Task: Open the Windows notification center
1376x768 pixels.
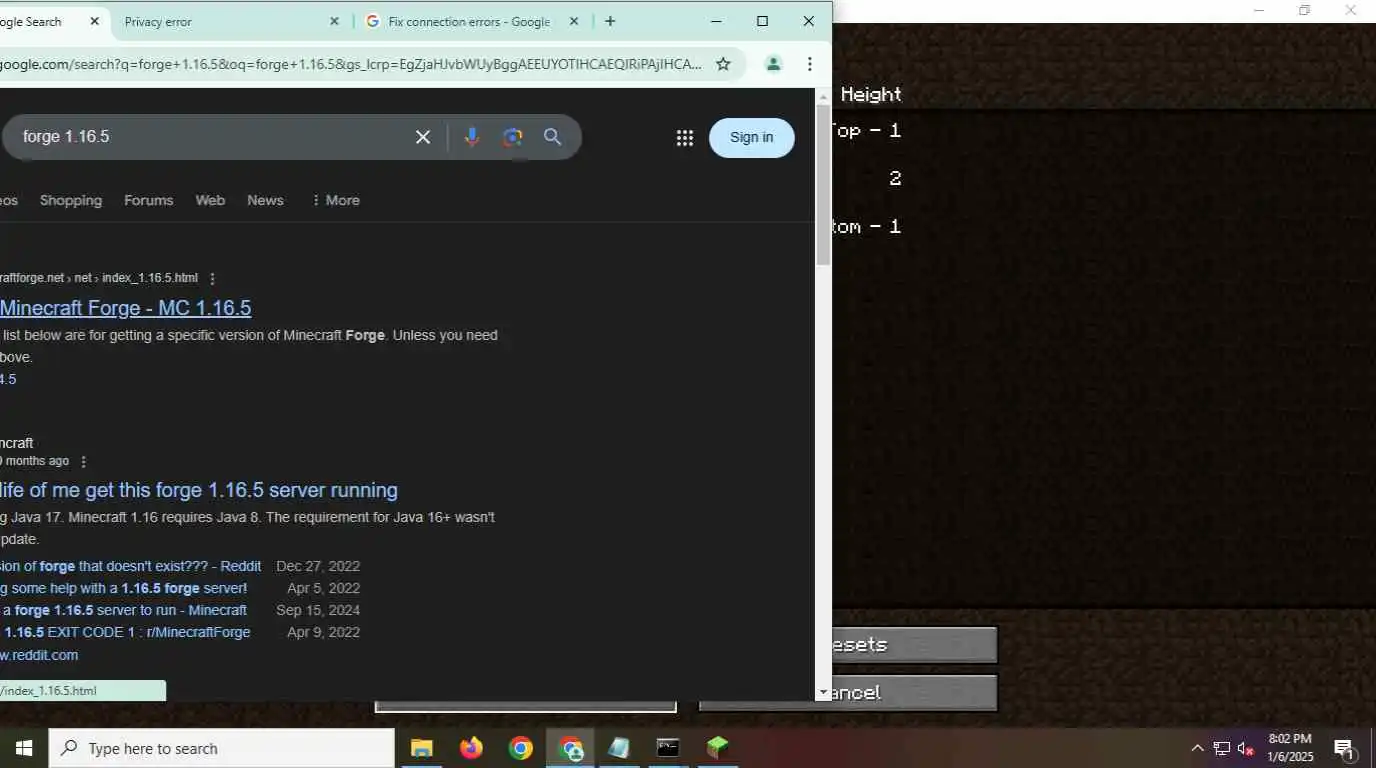Action: pos(1344,748)
